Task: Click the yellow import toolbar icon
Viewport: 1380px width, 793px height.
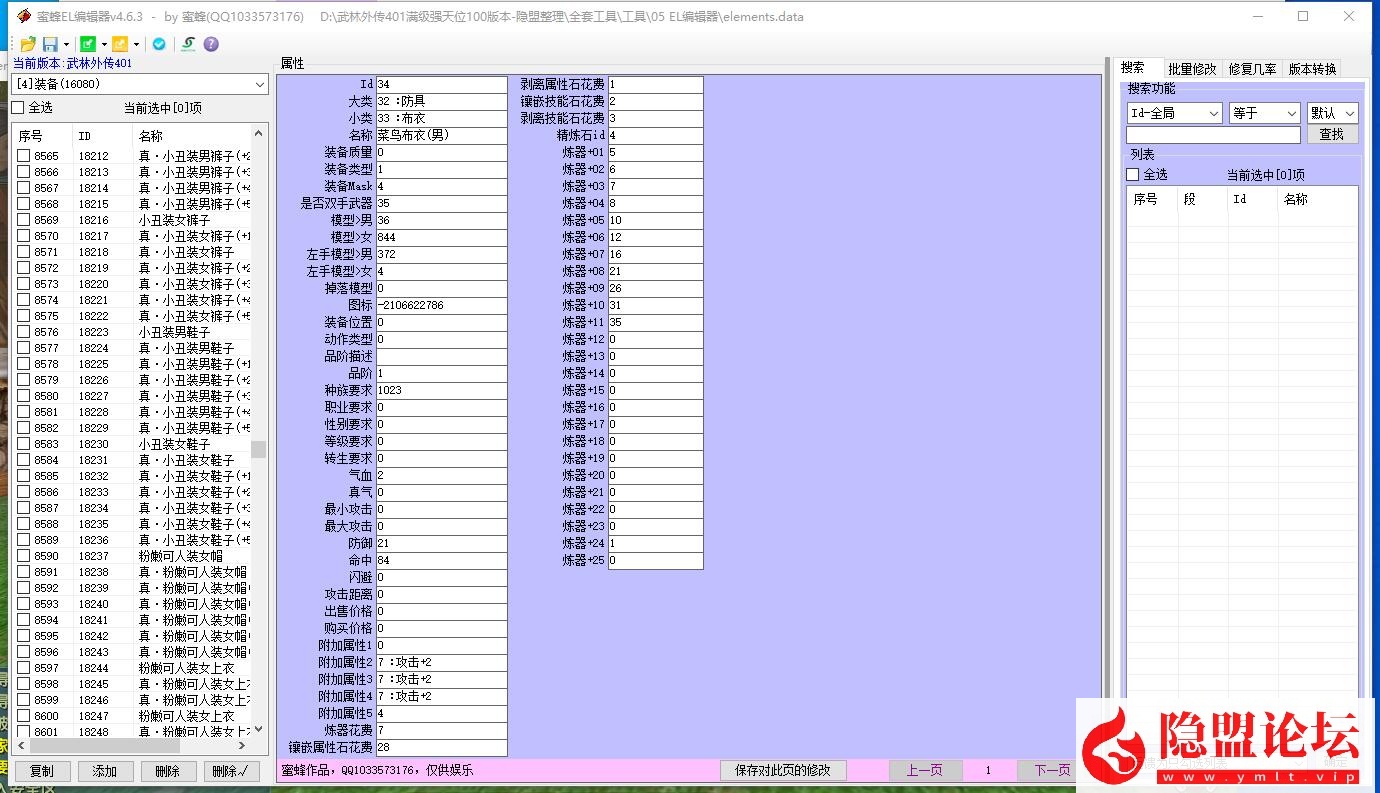Action: pyautogui.click(x=120, y=44)
